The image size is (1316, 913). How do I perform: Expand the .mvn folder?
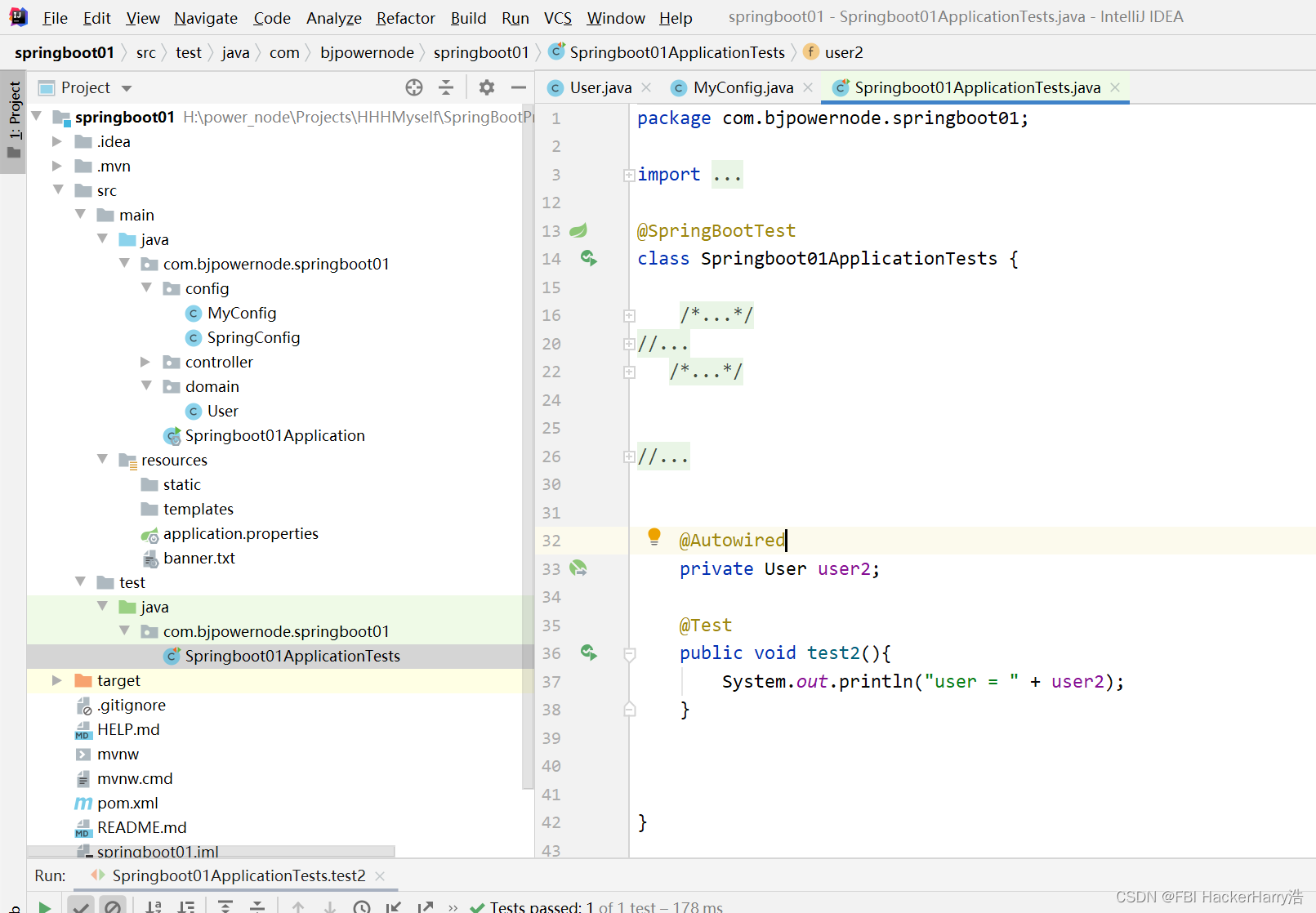point(57,166)
